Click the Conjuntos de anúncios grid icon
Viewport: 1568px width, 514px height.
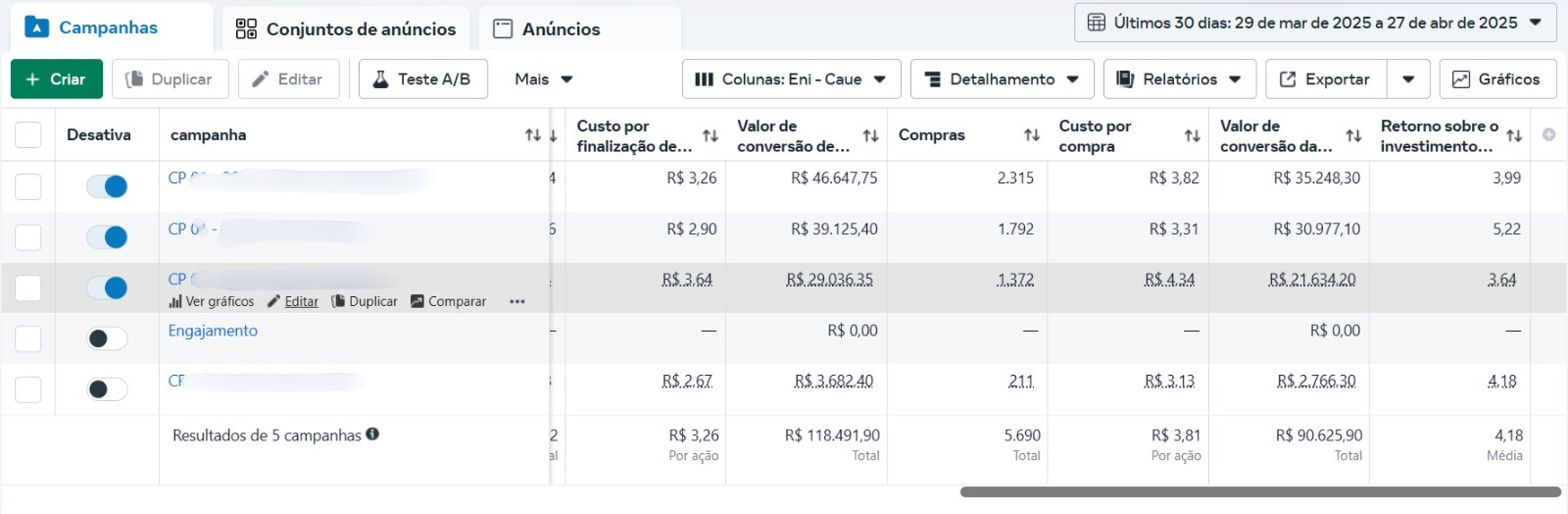pos(246,28)
